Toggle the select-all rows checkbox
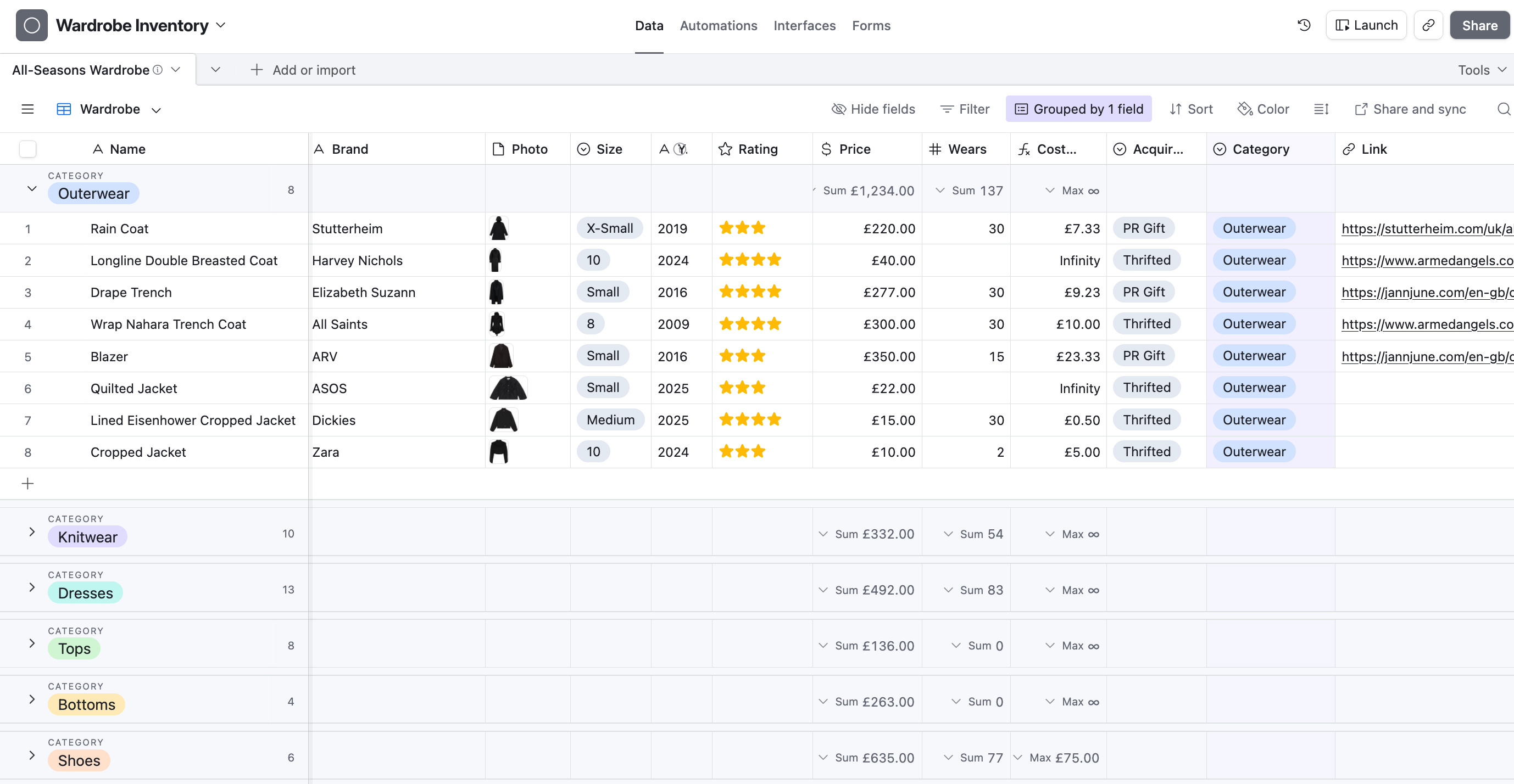 pos(27,149)
